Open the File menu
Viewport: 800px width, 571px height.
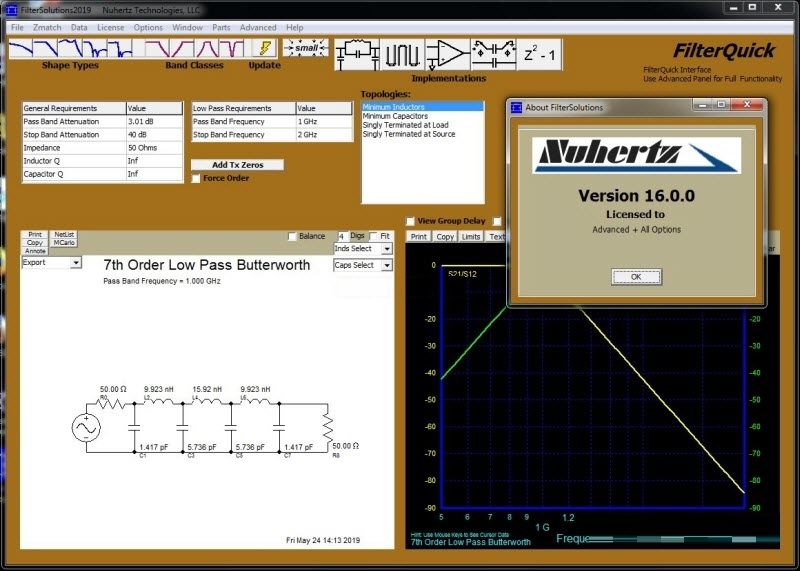pos(17,28)
